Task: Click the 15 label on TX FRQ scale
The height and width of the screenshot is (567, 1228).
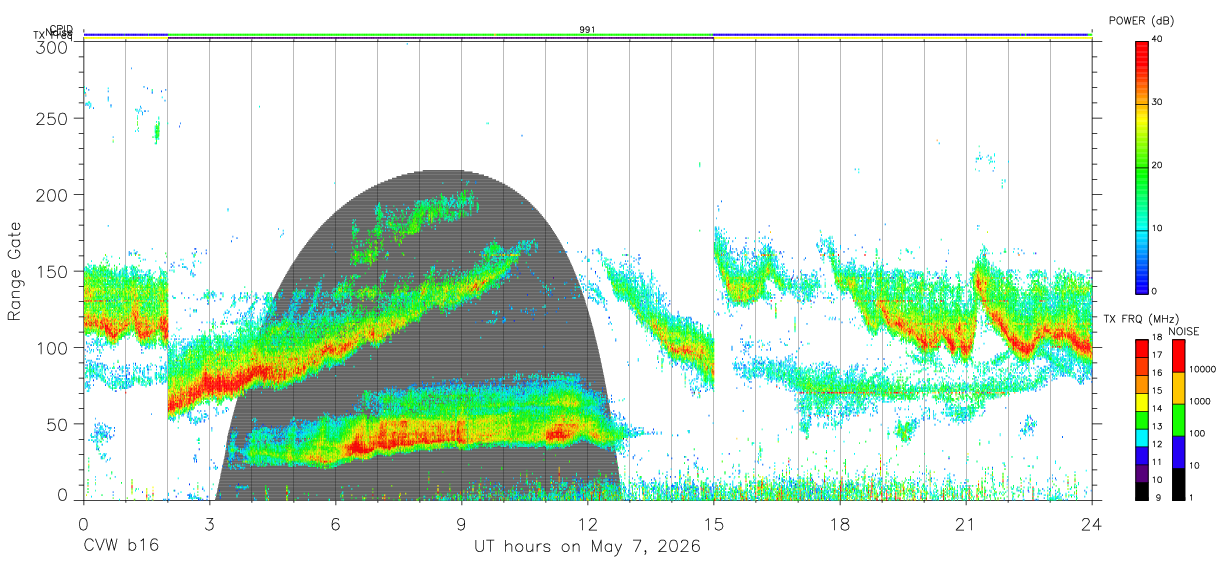Action: (1157, 390)
